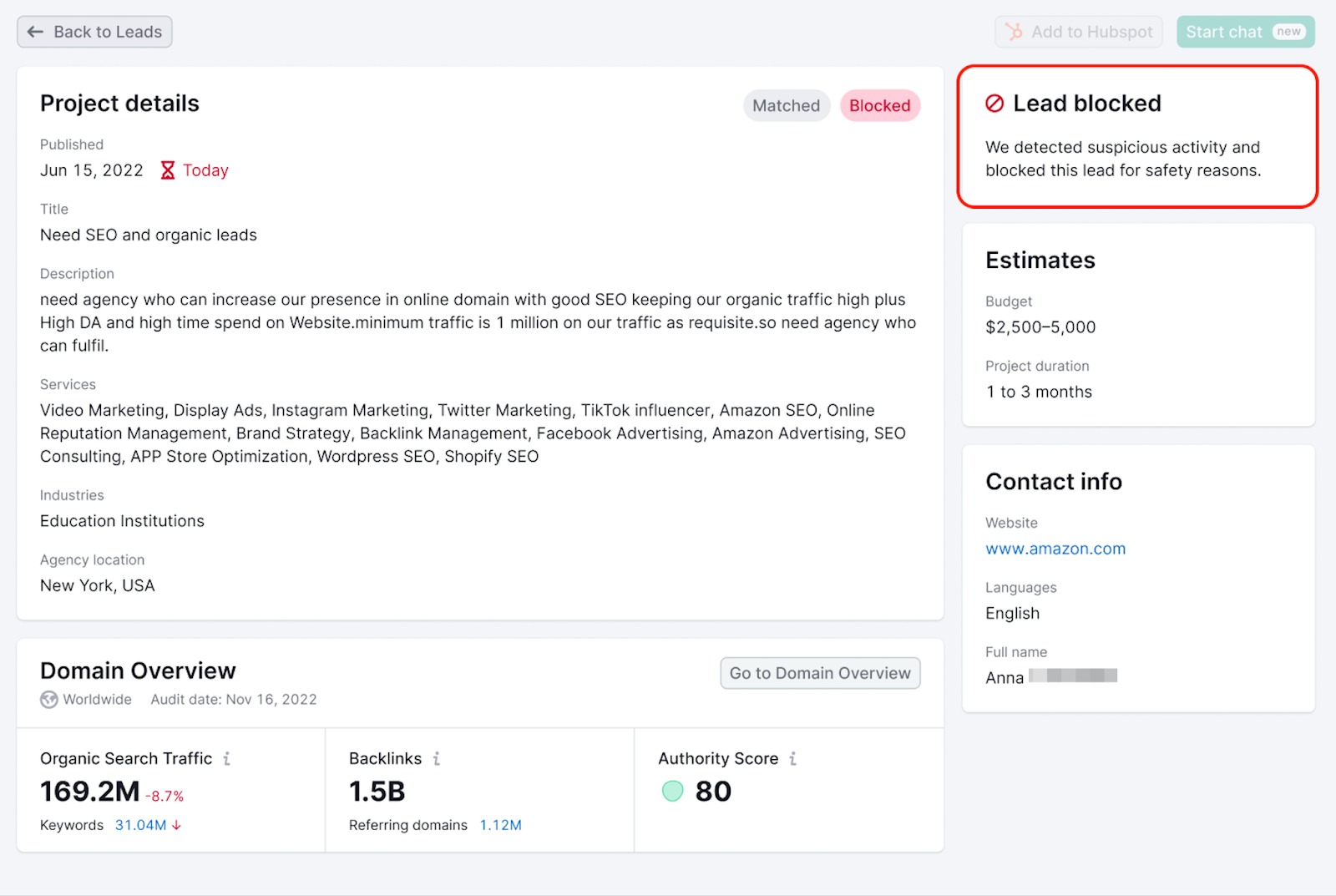Click the English language value
Image resolution: width=1336 pixels, height=896 pixels.
tap(1013, 613)
